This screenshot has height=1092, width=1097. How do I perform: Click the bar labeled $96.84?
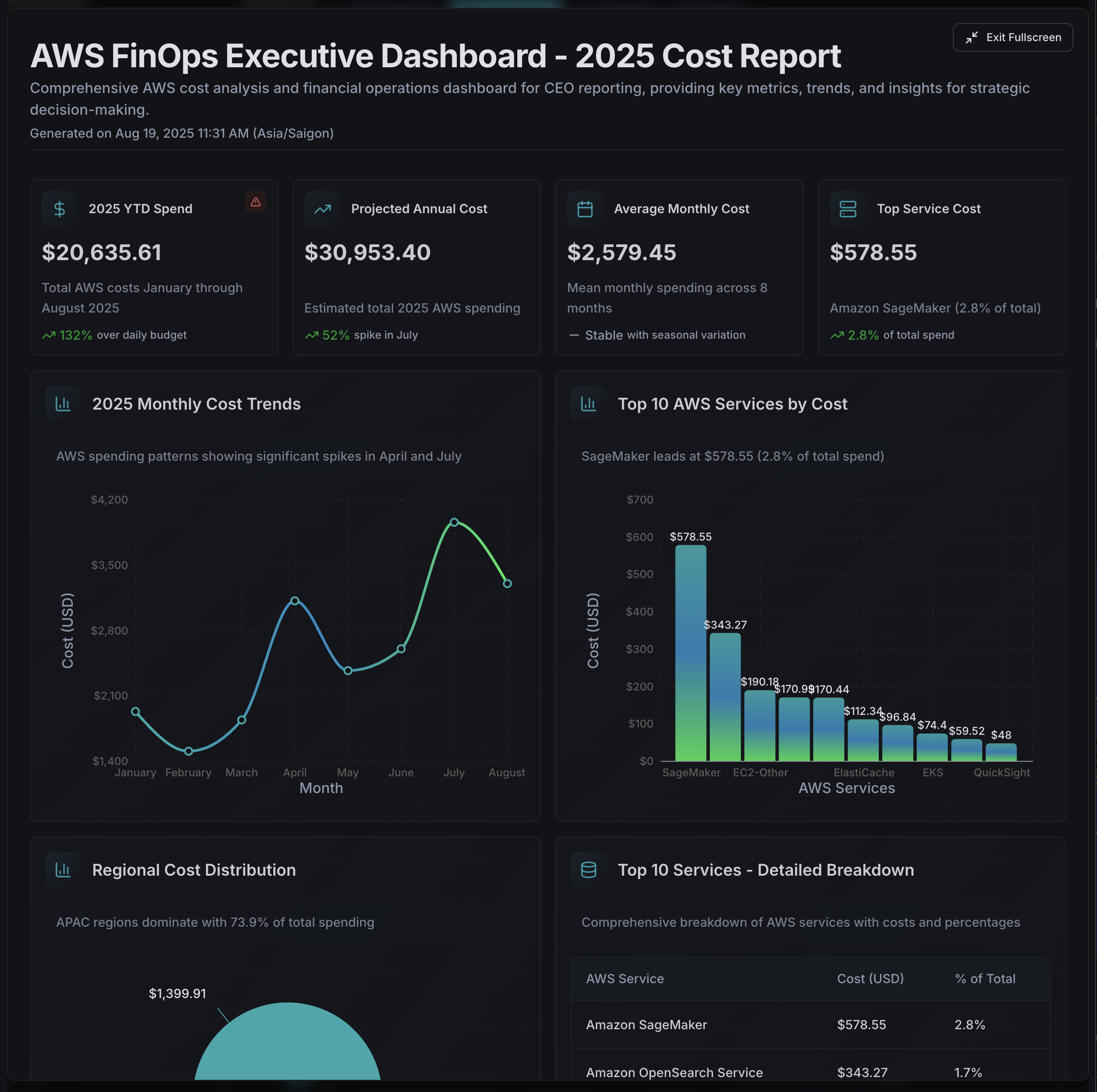[x=898, y=743]
